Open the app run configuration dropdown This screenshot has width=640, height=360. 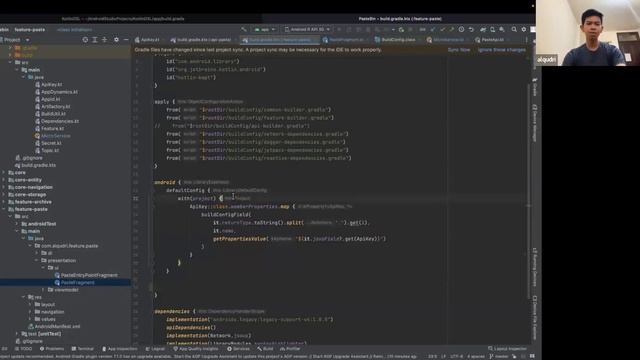pos(265,29)
